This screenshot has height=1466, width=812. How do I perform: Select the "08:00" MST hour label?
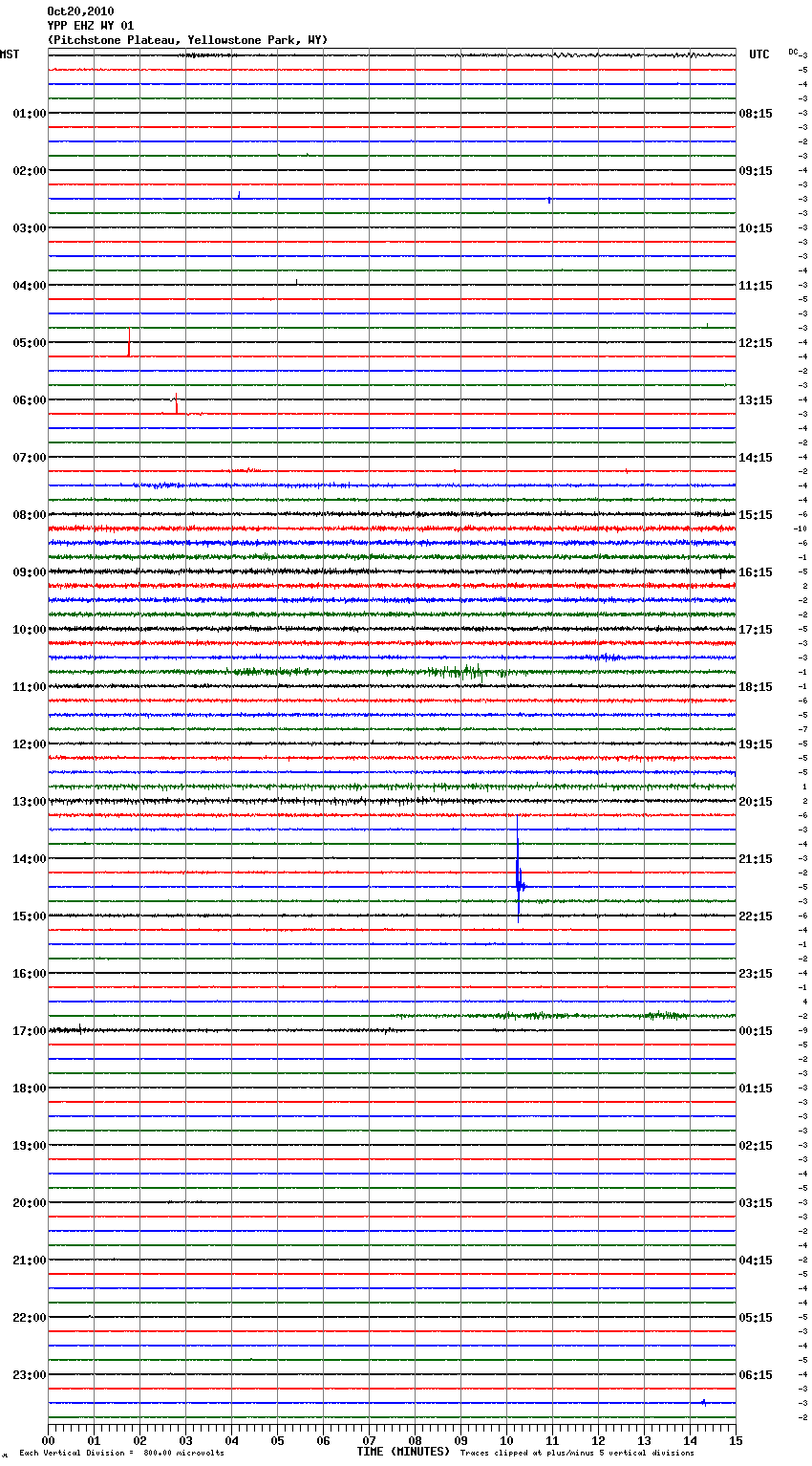[x=30, y=515]
